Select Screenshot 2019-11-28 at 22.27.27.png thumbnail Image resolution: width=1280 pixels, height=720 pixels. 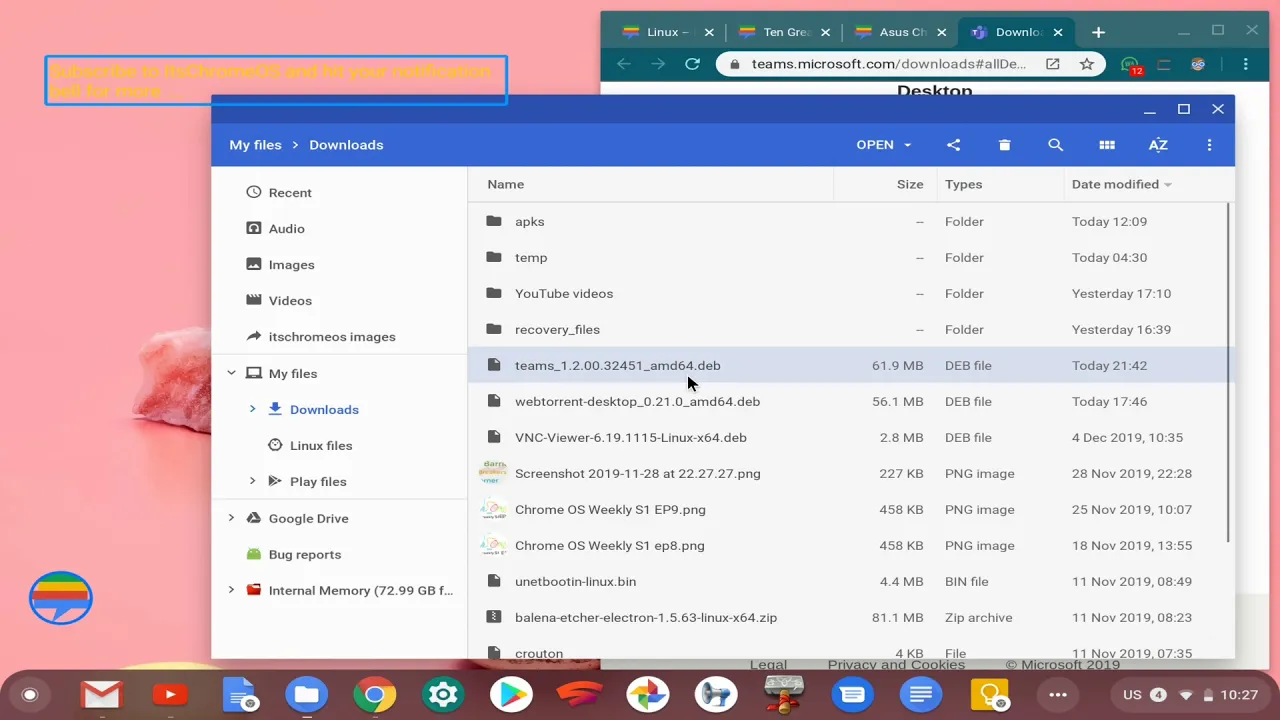pyautogui.click(x=493, y=473)
